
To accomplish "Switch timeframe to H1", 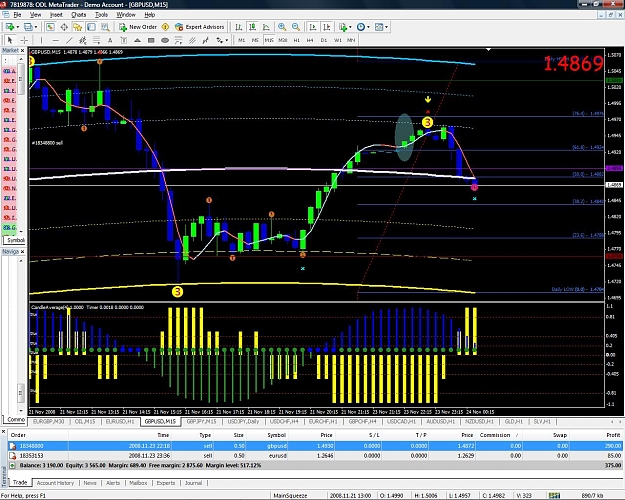I will [x=296, y=40].
